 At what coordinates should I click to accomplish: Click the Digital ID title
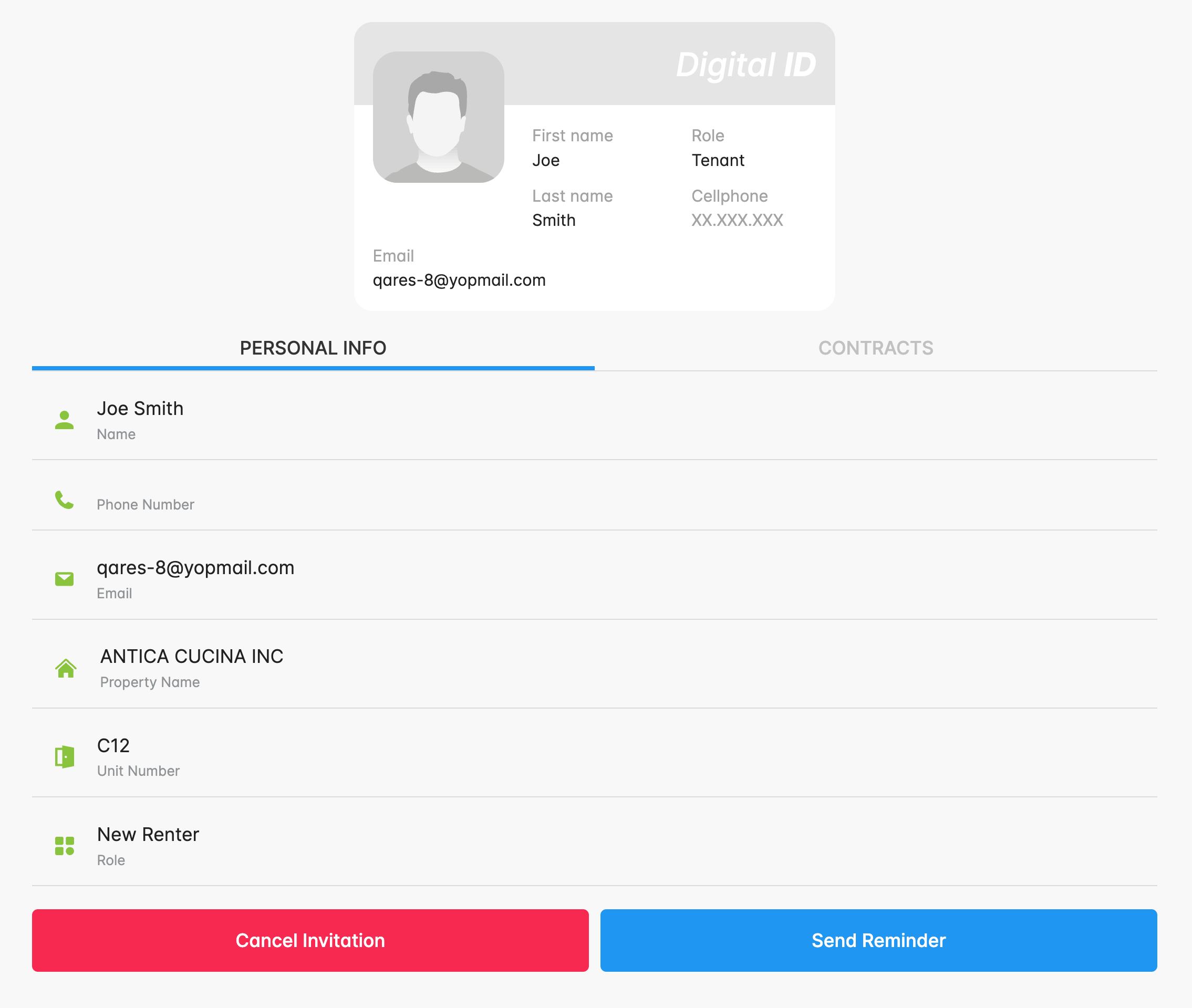point(745,65)
